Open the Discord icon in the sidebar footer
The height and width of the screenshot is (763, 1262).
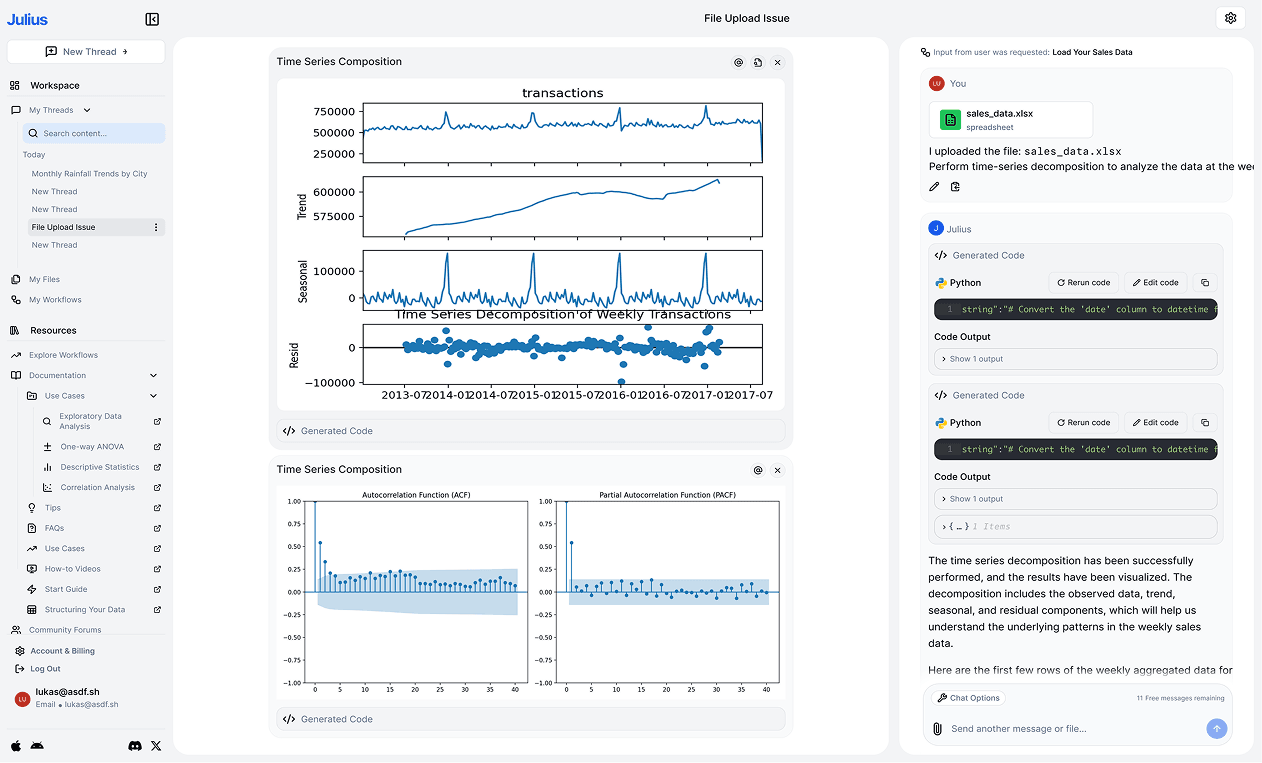135,746
